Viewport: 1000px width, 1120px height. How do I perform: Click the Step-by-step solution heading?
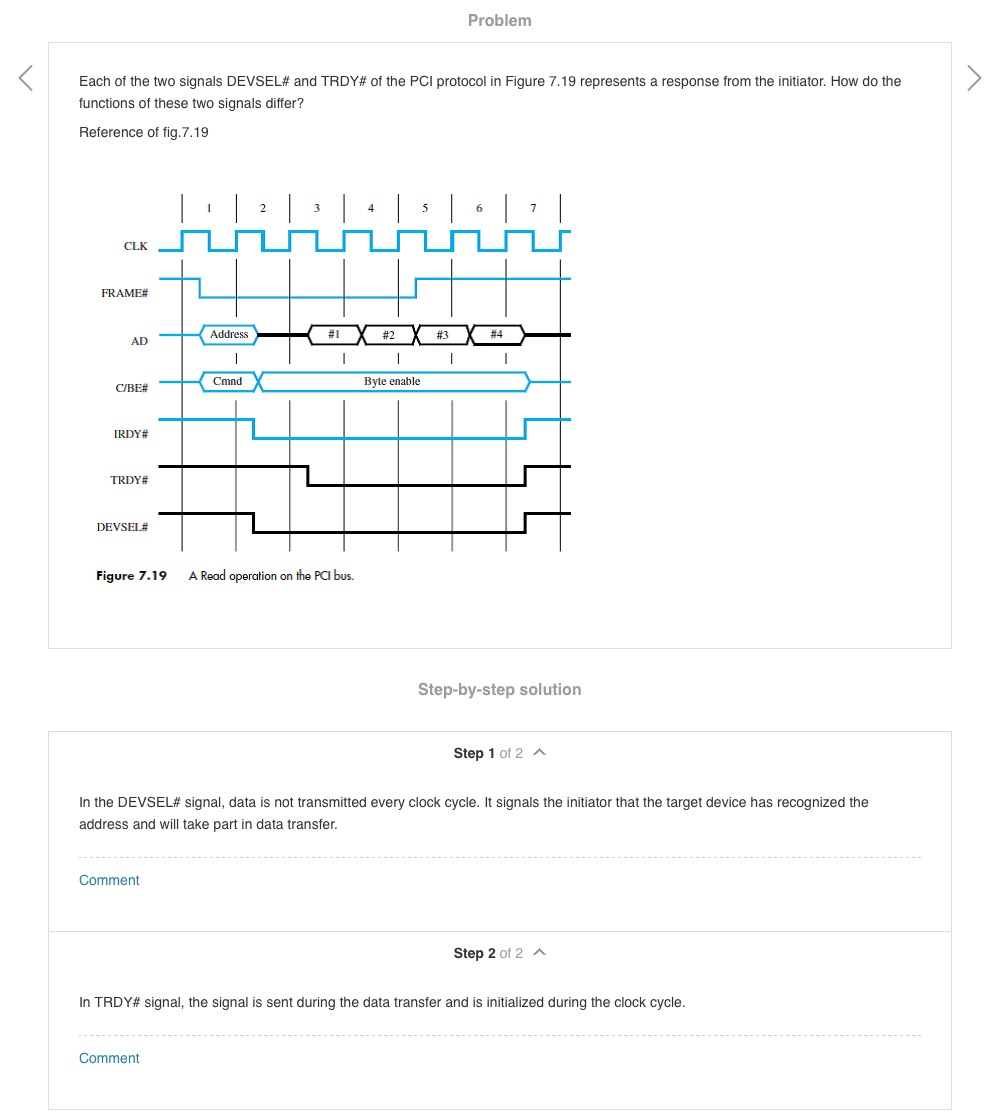tap(499, 689)
